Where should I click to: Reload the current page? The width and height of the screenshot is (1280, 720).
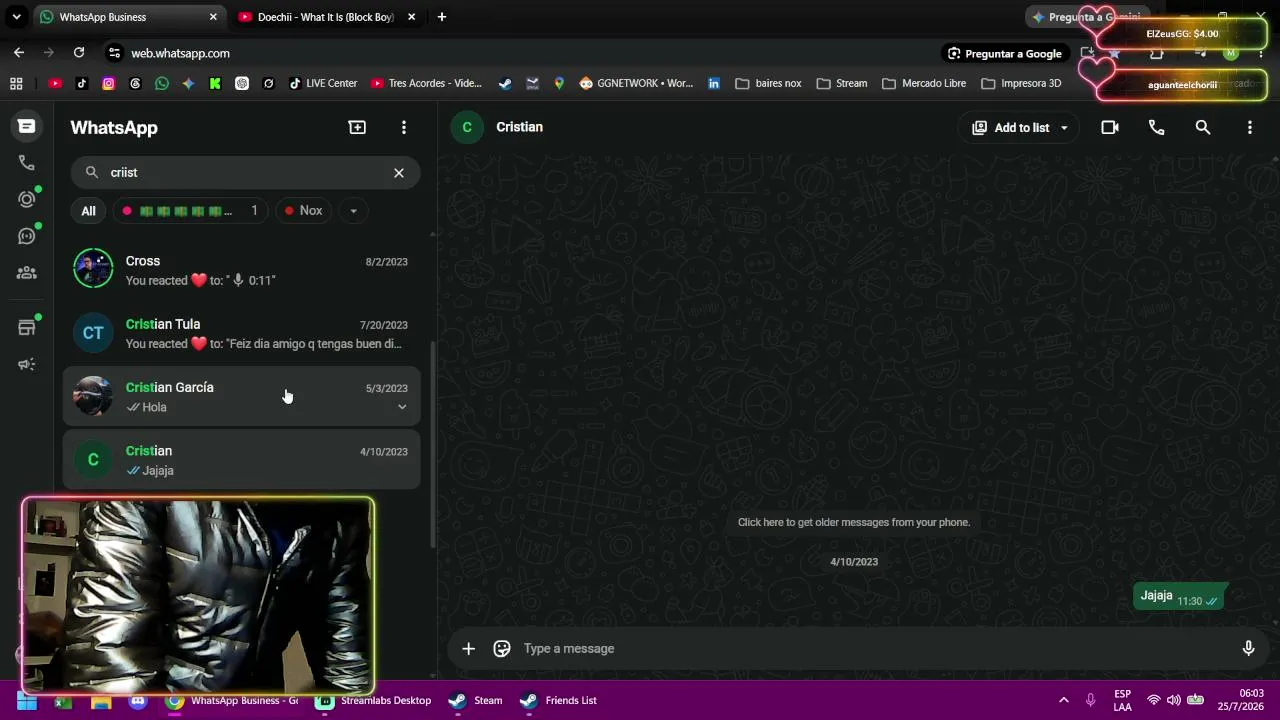[x=79, y=53]
